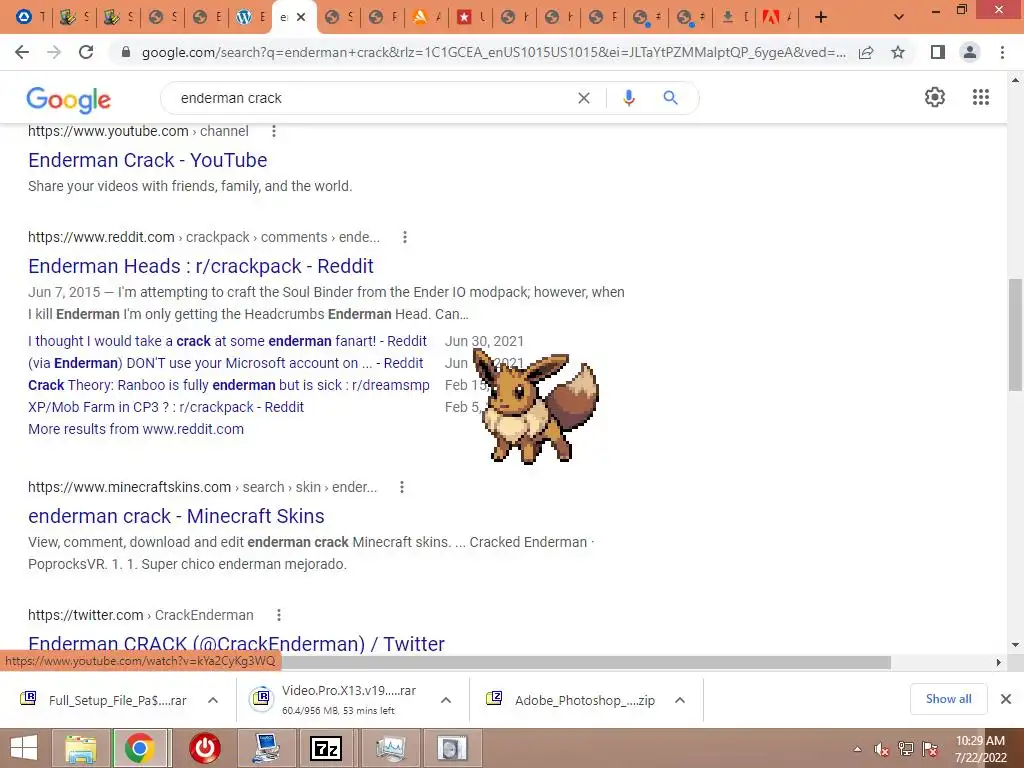Click the horizontal scrollbar at page bottom
The height and width of the screenshot is (768, 1024).
[584, 662]
